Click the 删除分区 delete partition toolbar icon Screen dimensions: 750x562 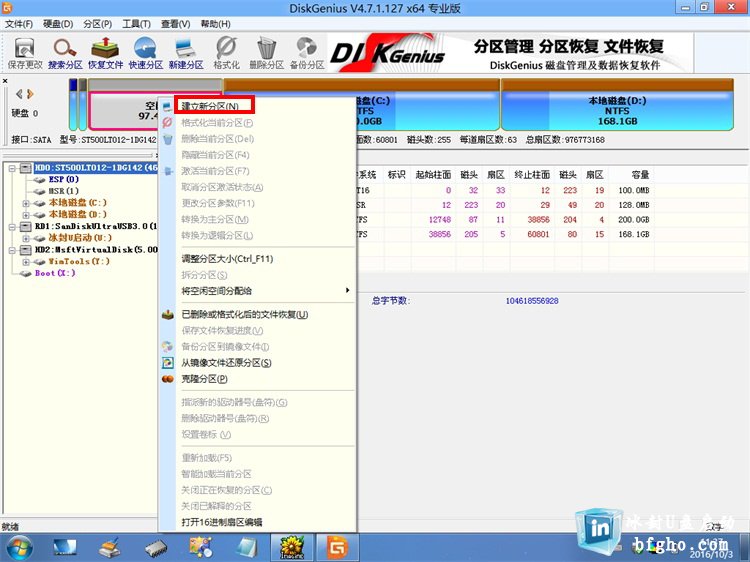(x=266, y=54)
